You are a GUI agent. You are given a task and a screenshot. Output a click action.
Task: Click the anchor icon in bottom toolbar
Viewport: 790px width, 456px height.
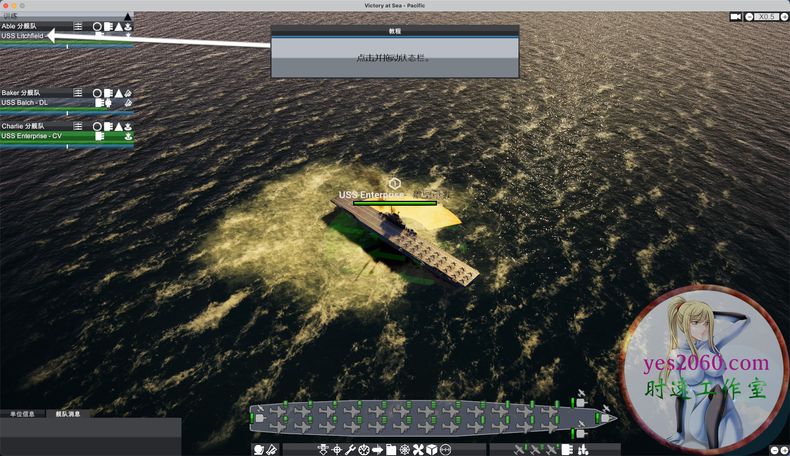(x=322, y=449)
